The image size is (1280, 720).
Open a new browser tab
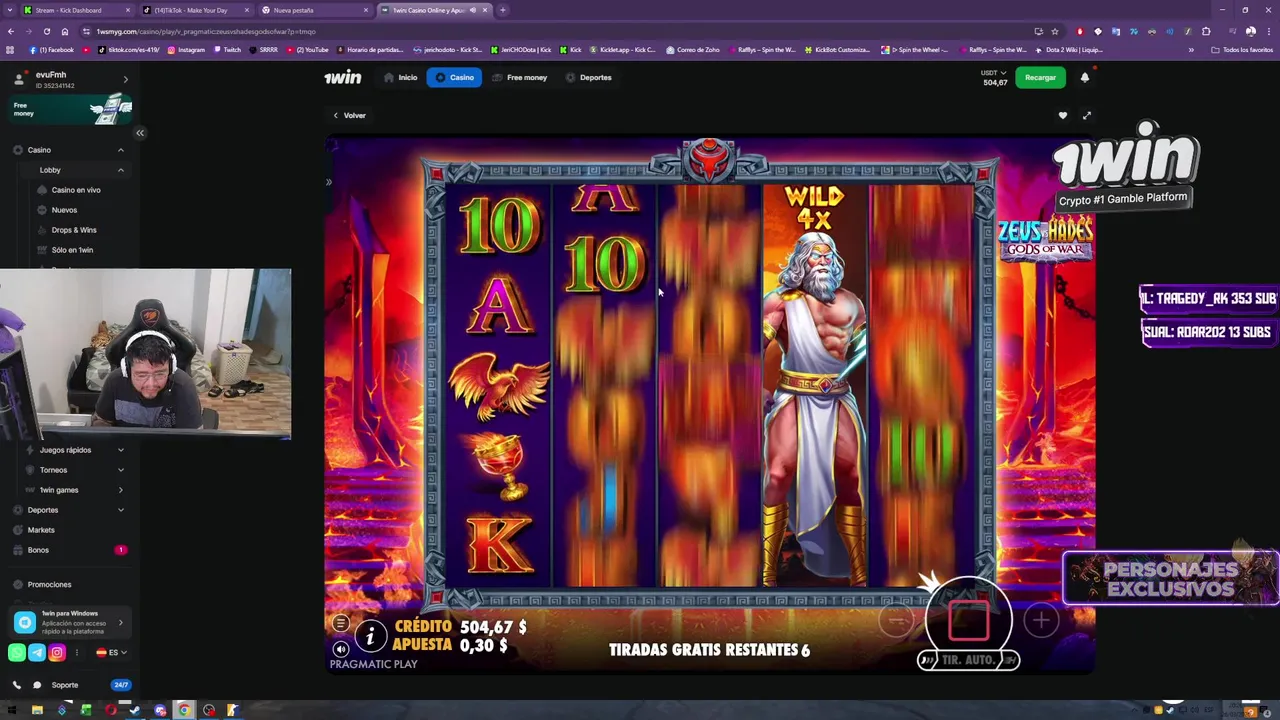point(503,10)
